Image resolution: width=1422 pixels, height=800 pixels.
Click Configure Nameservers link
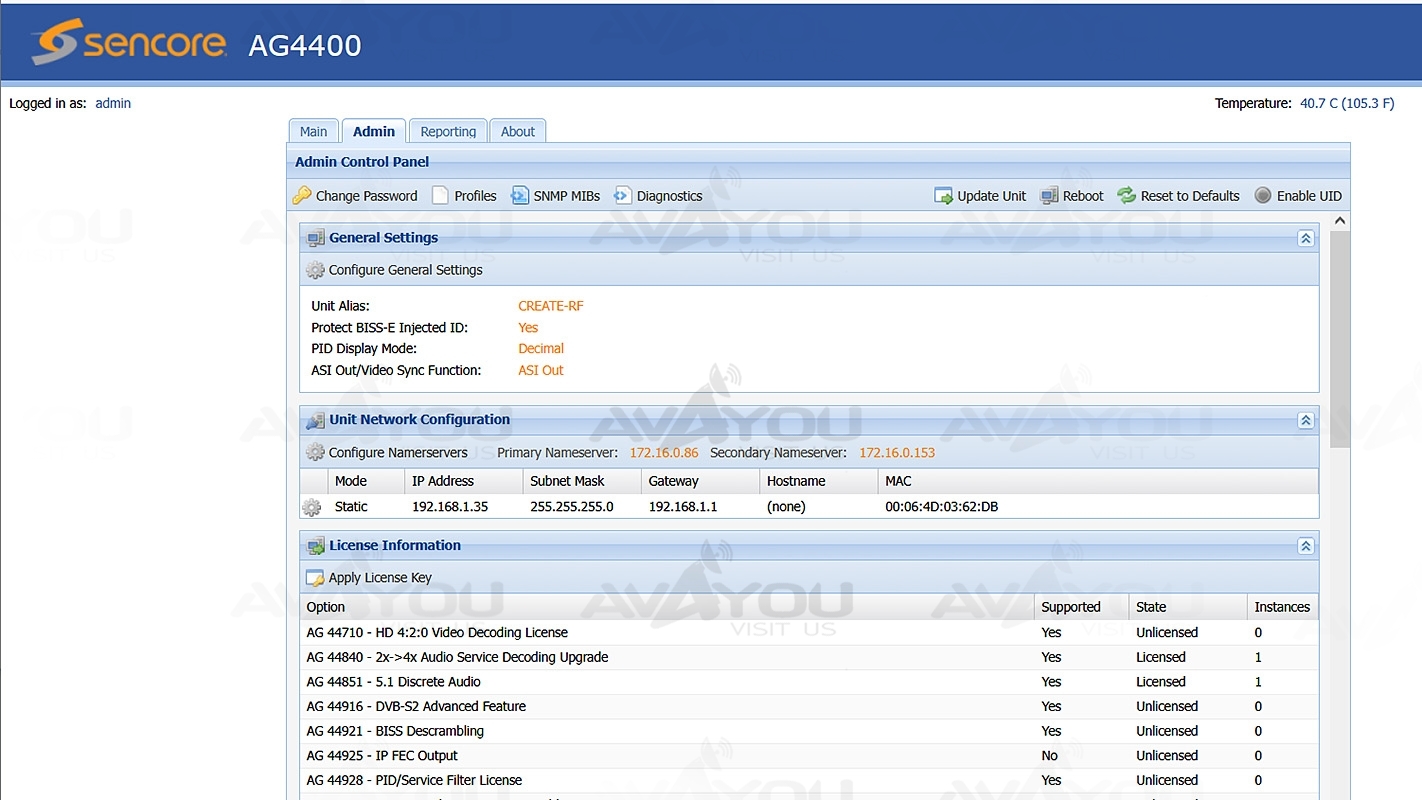pyautogui.click(x=397, y=453)
